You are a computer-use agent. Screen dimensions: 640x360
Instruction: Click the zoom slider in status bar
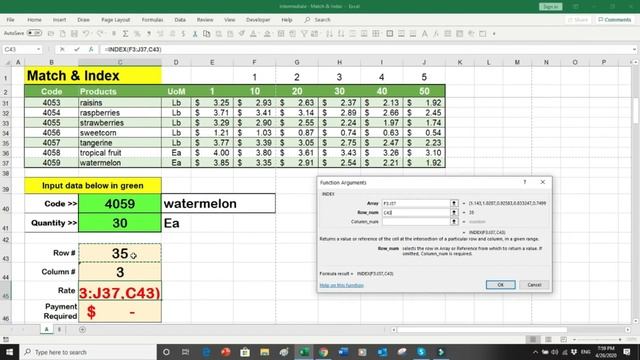click(597, 339)
